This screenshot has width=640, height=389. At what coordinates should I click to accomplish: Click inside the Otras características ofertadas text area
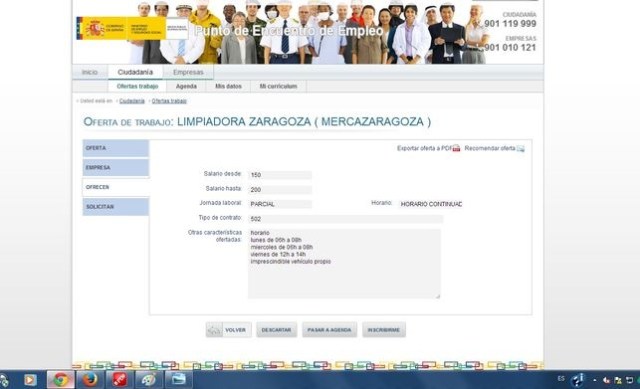click(x=344, y=264)
